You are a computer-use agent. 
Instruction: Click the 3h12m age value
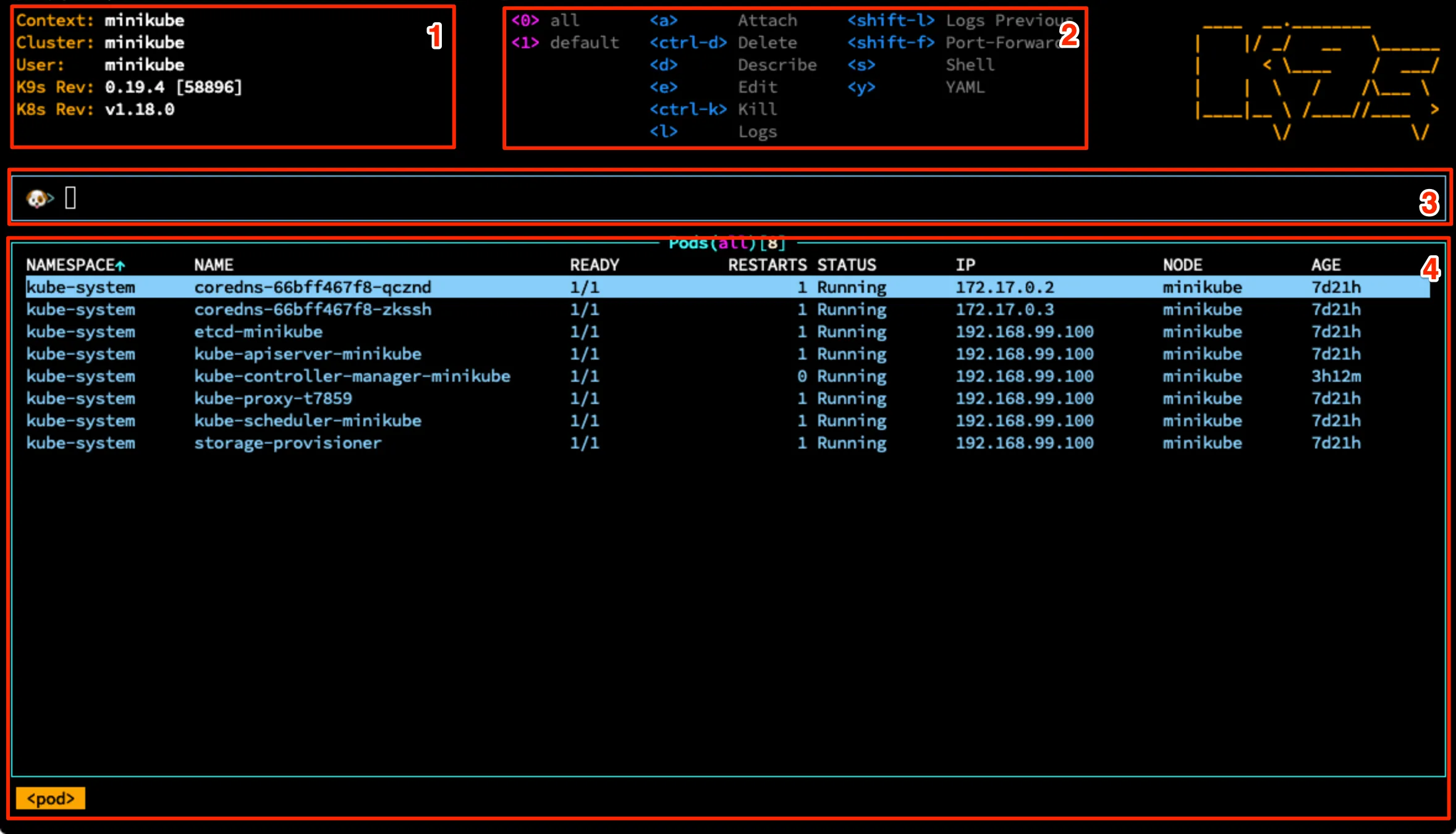[1336, 376]
